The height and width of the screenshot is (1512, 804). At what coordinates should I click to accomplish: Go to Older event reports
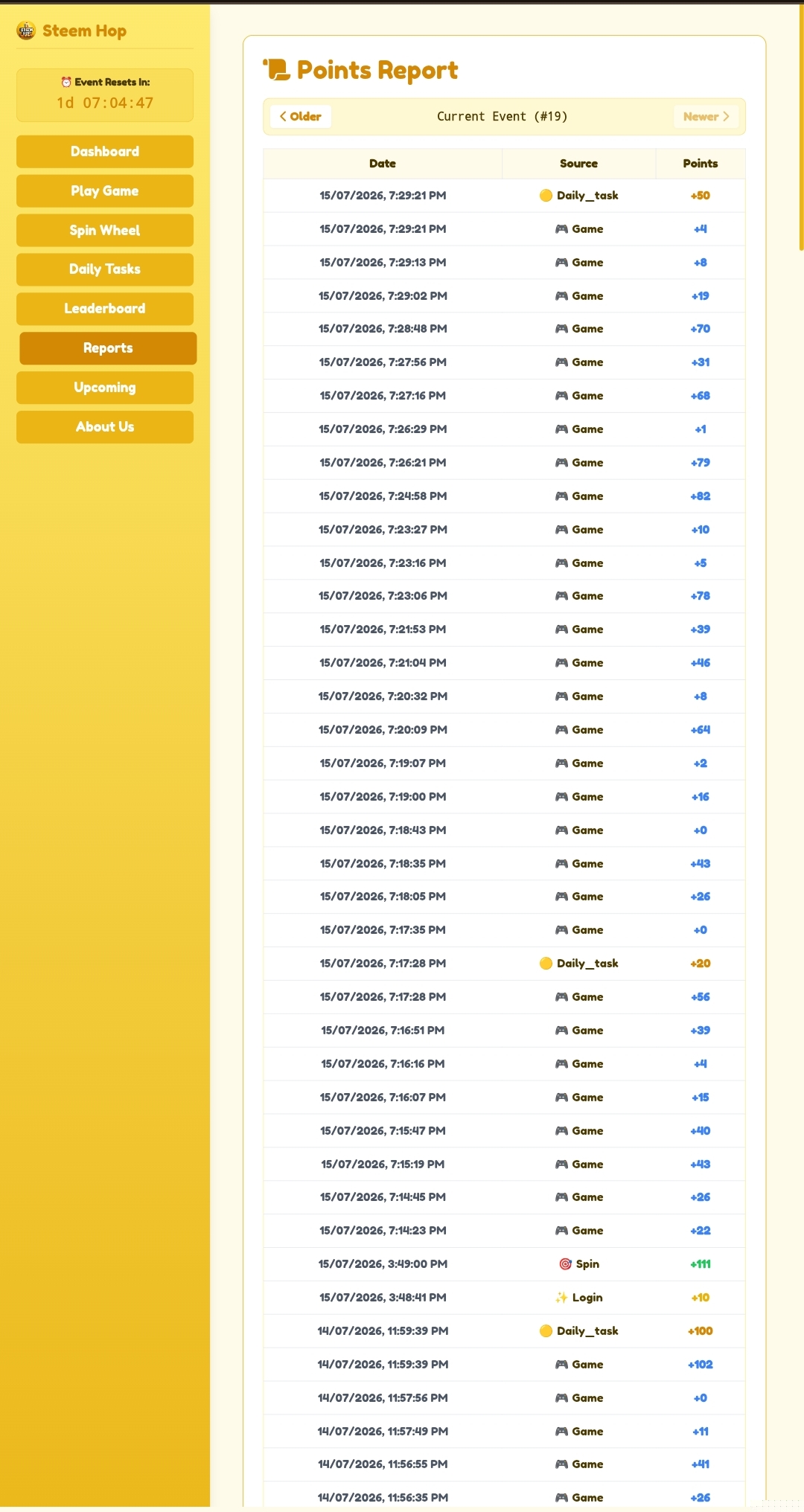[300, 117]
